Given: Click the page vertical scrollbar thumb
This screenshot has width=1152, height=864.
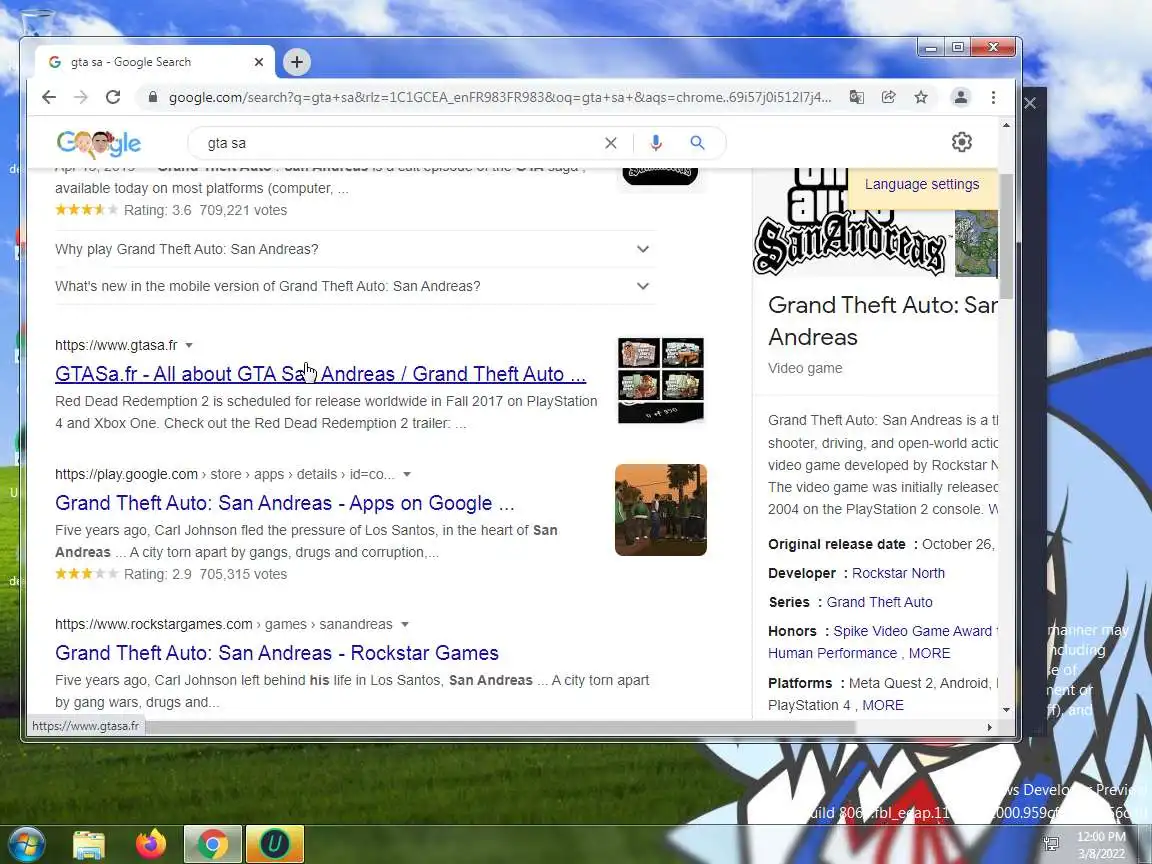Looking at the screenshot, I should 1007,235.
